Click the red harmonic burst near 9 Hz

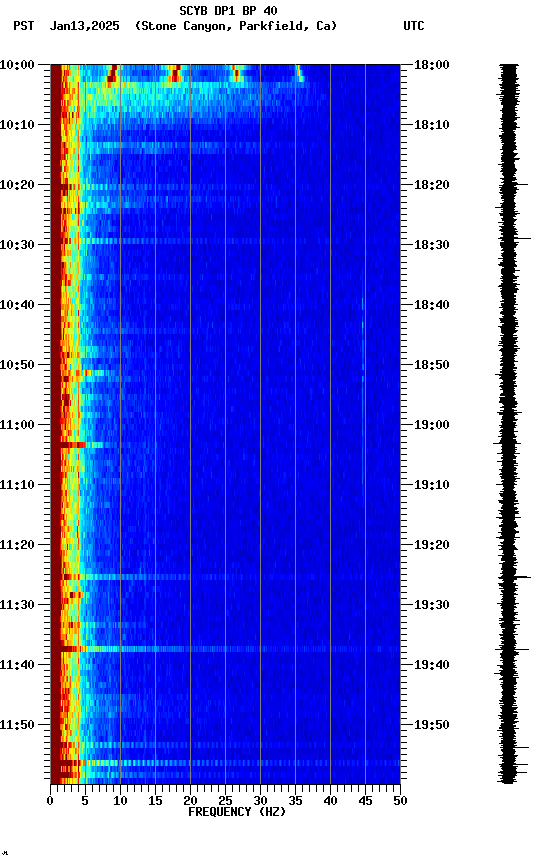click(x=112, y=74)
